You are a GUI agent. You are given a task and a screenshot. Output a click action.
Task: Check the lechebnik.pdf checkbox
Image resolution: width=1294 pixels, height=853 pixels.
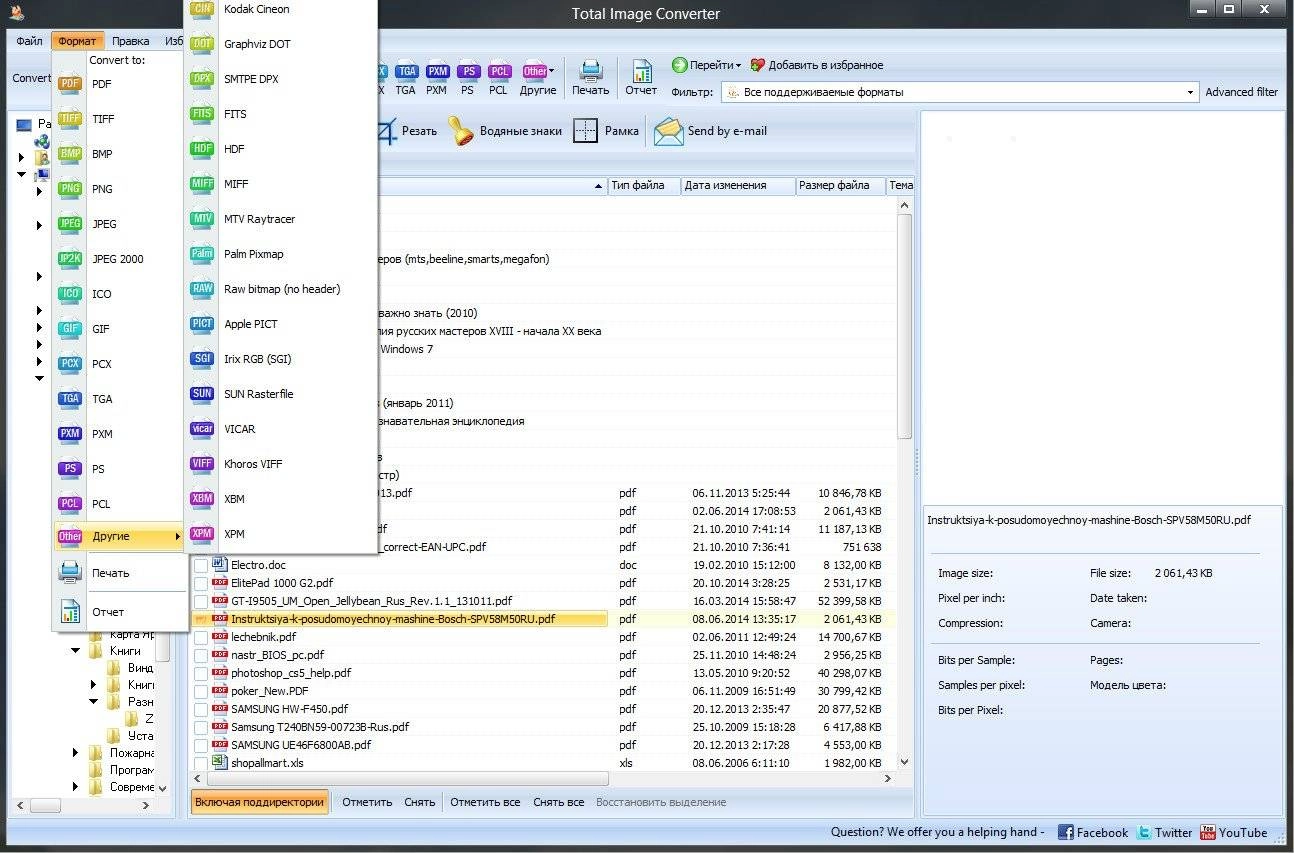tap(201, 638)
